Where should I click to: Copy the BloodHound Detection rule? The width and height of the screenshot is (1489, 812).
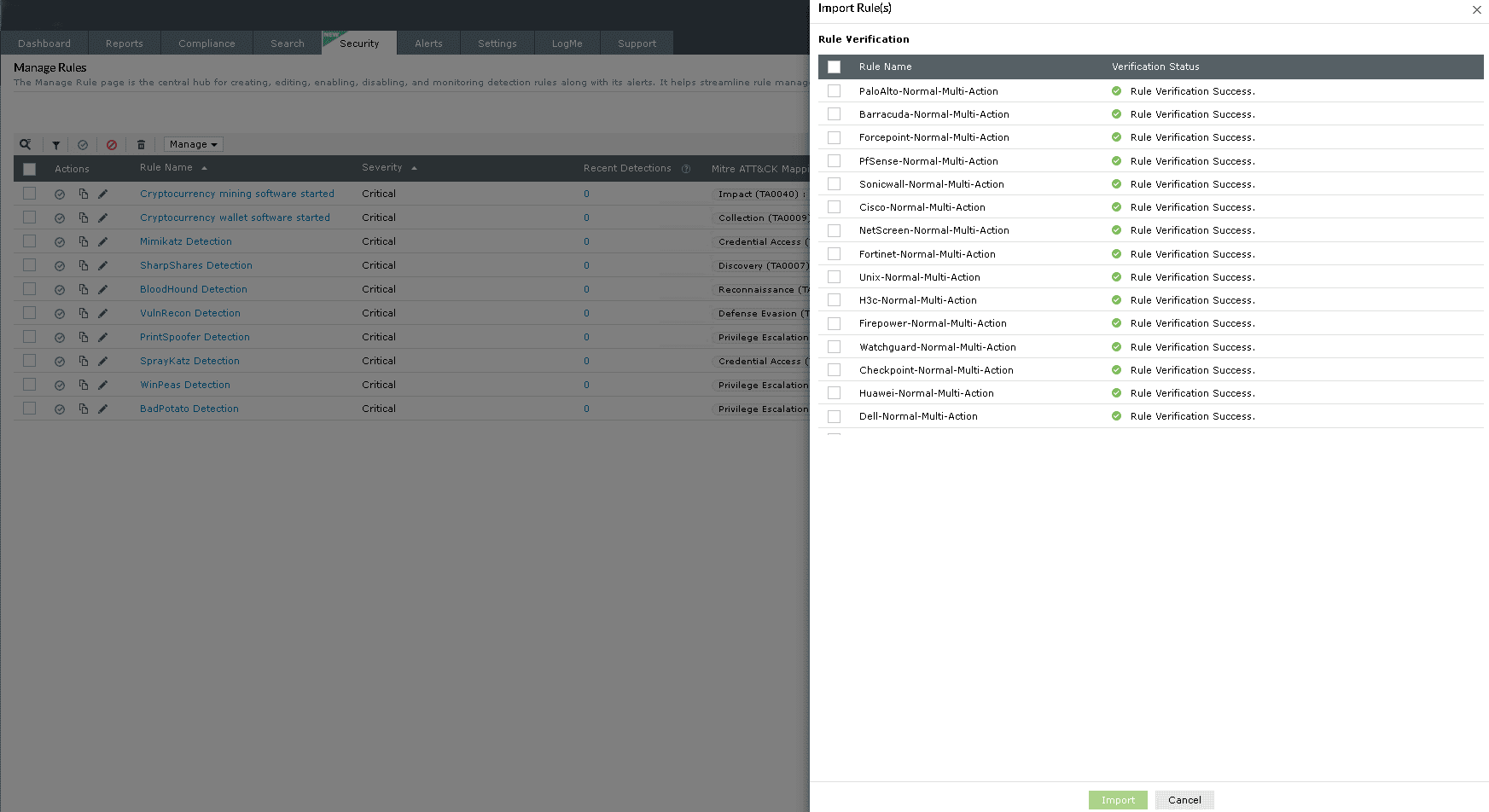coord(83,289)
